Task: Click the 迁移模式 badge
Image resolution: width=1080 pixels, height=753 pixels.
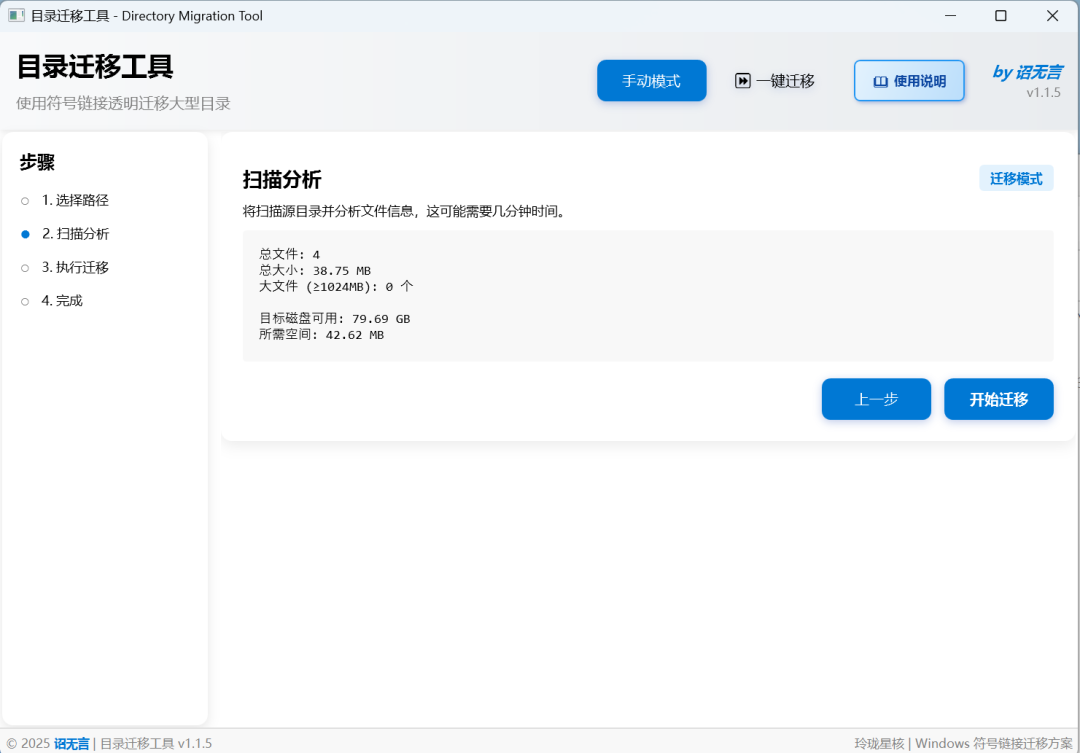Action: [x=1016, y=177]
